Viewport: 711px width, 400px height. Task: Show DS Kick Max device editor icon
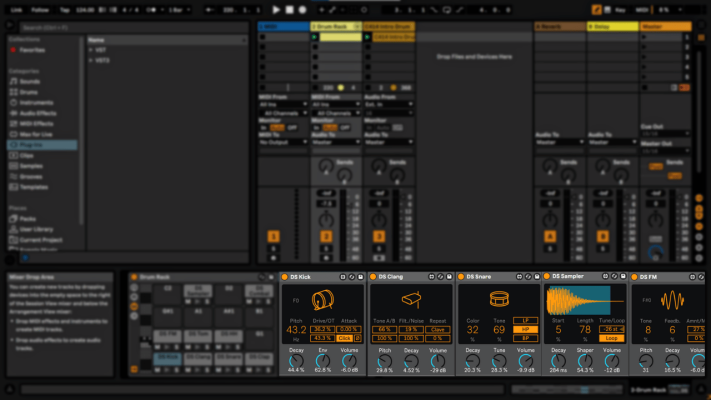click(x=343, y=277)
